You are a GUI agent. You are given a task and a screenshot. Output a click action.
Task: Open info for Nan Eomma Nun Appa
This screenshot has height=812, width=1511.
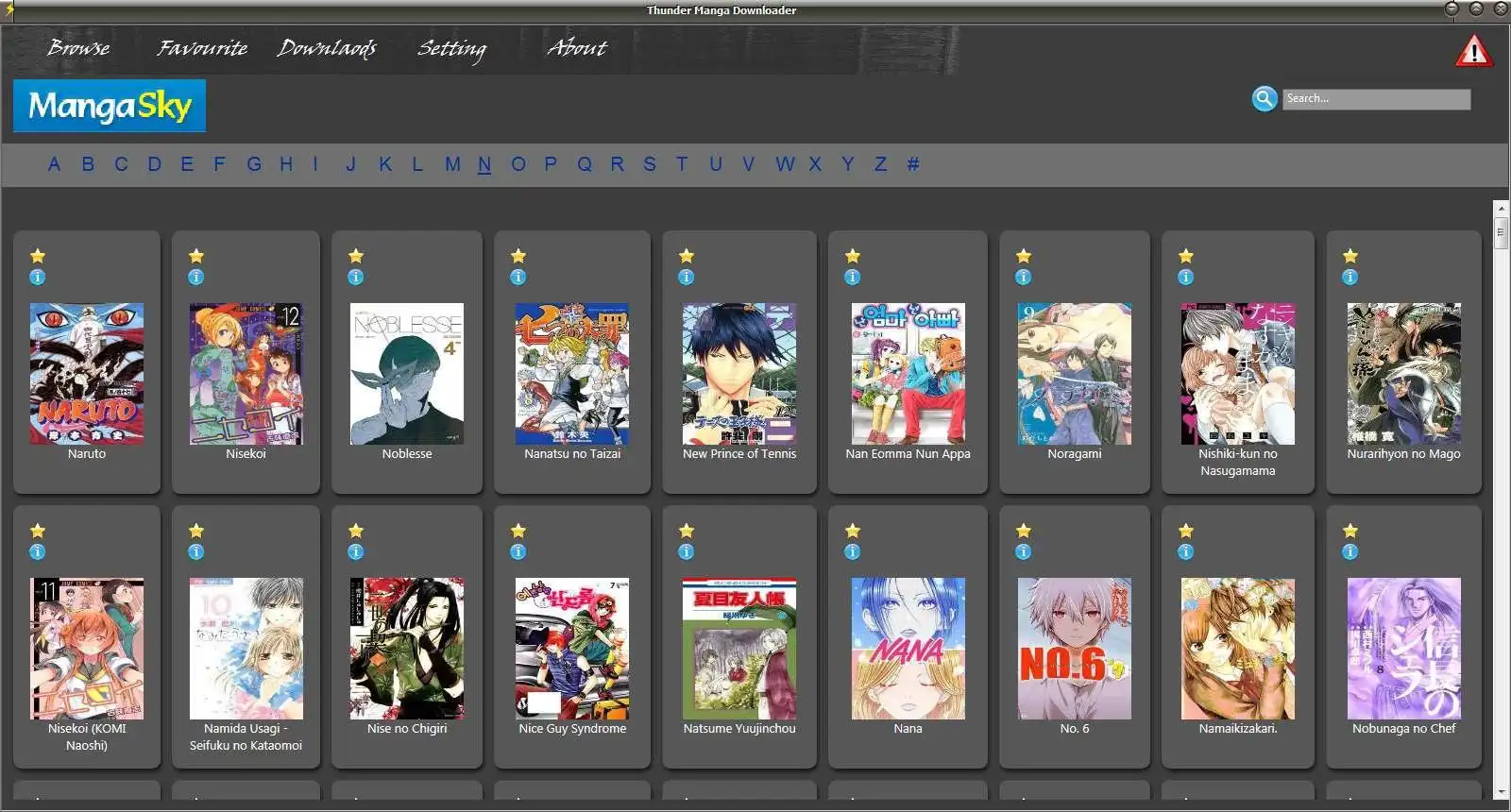853,278
